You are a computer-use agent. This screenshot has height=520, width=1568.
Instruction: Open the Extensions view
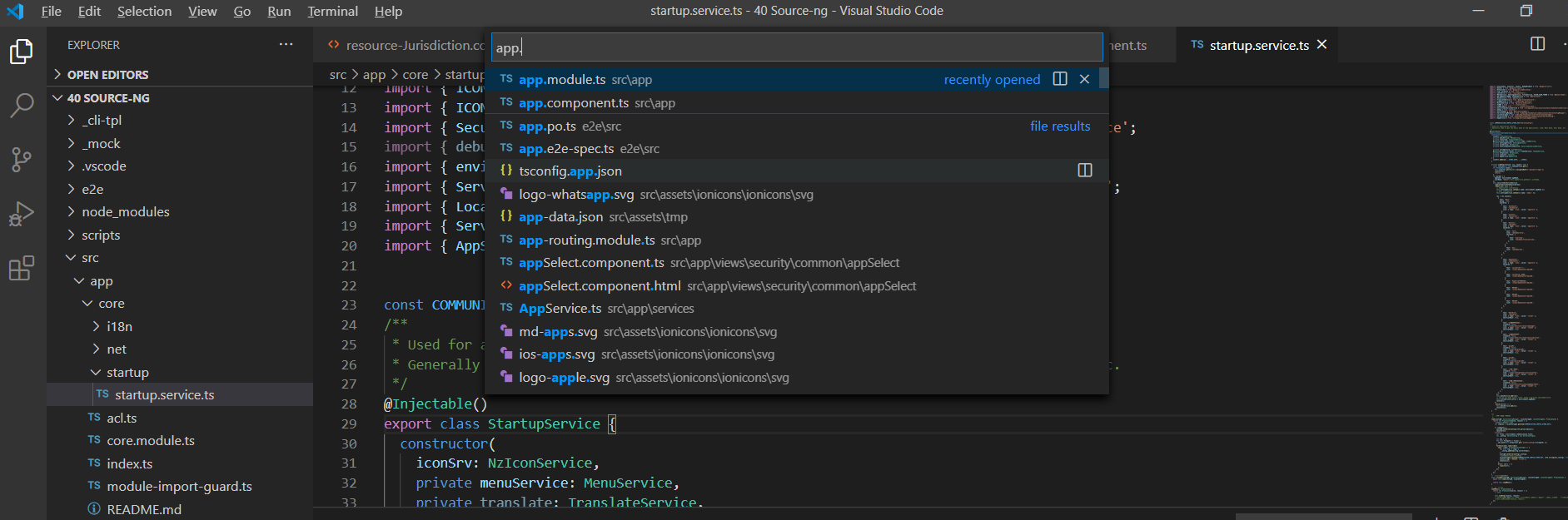coord(22,268)
